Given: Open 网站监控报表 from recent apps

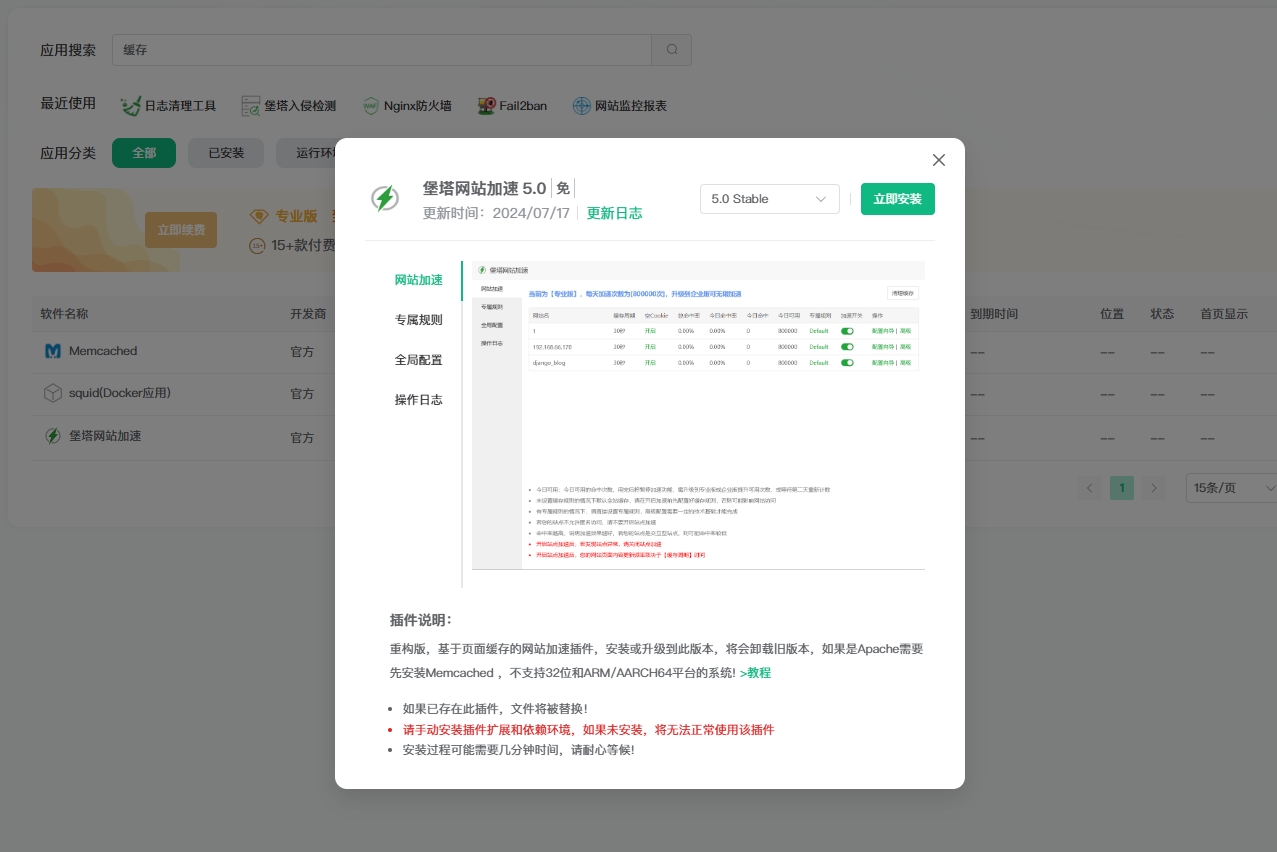Looking at the screenshot, I should click(x=619, y=106).
